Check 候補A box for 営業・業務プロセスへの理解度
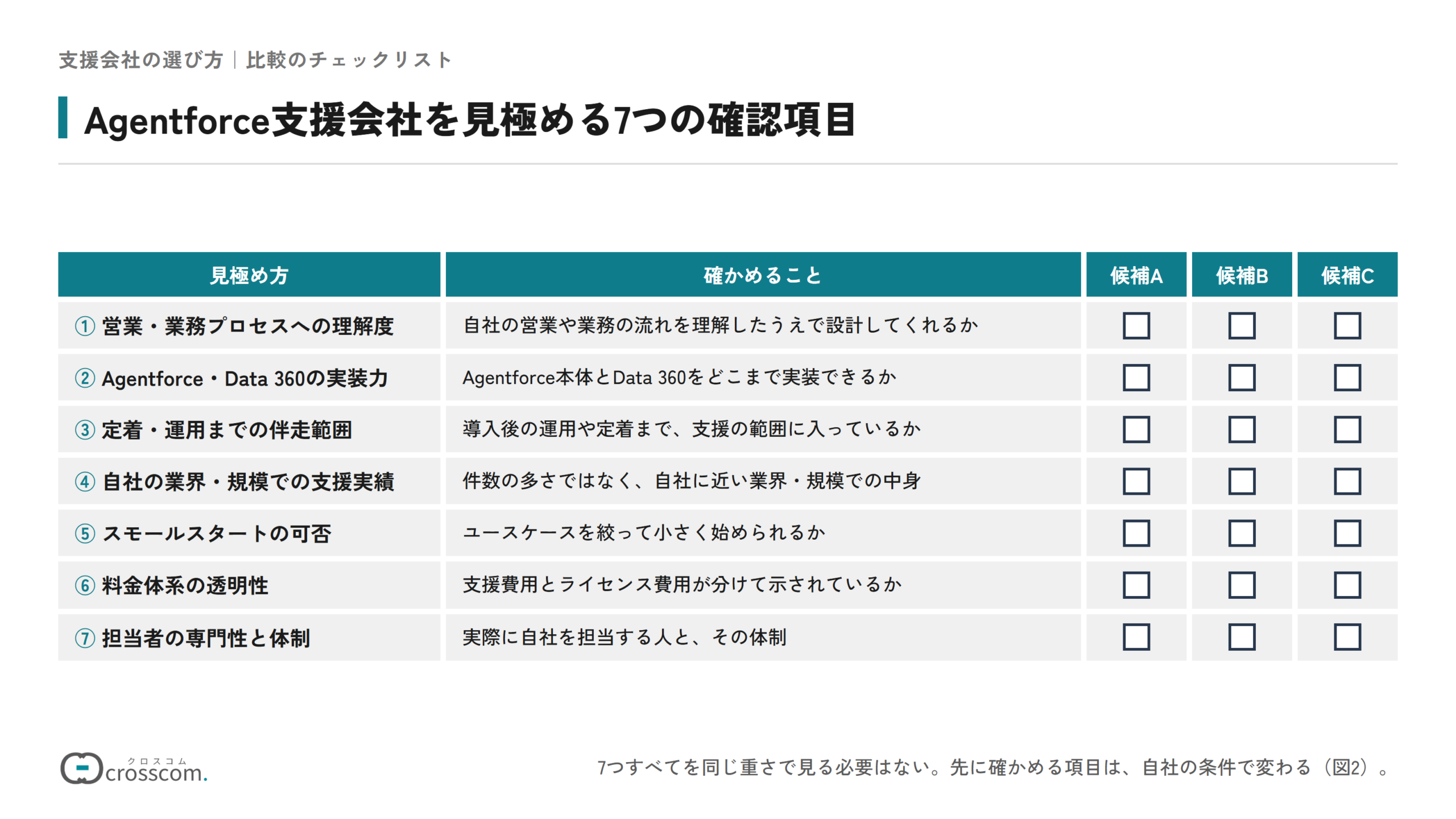 [x=1136, y=325]
